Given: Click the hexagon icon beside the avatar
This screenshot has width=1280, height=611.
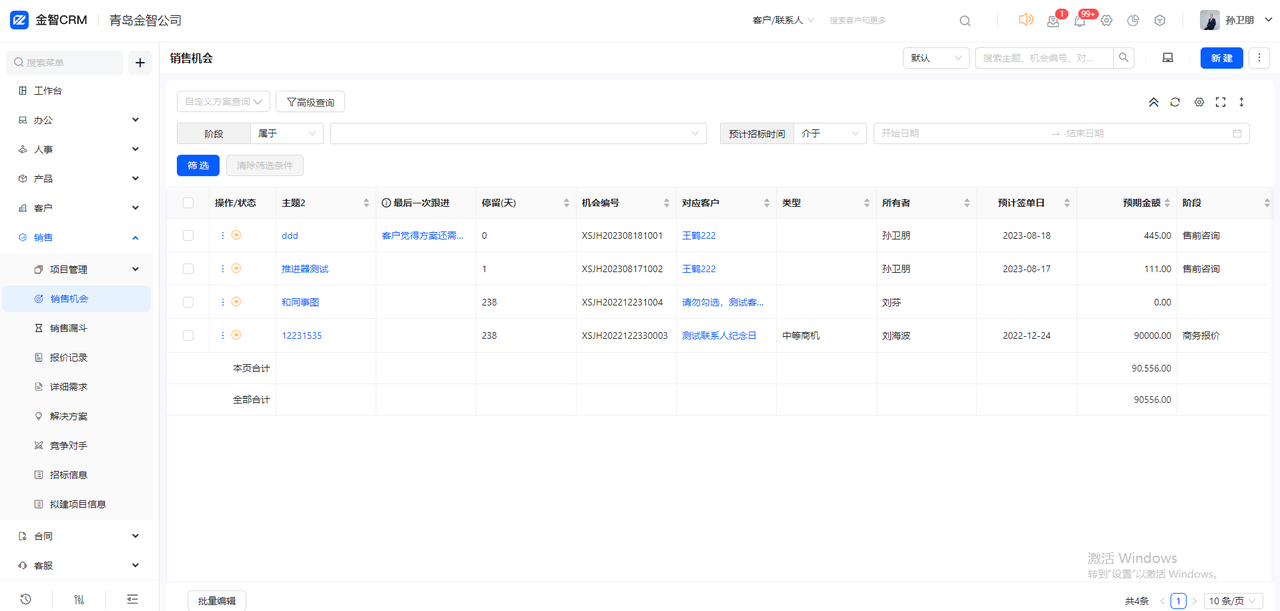Looking at the screenshot, I should [1160, 21].
